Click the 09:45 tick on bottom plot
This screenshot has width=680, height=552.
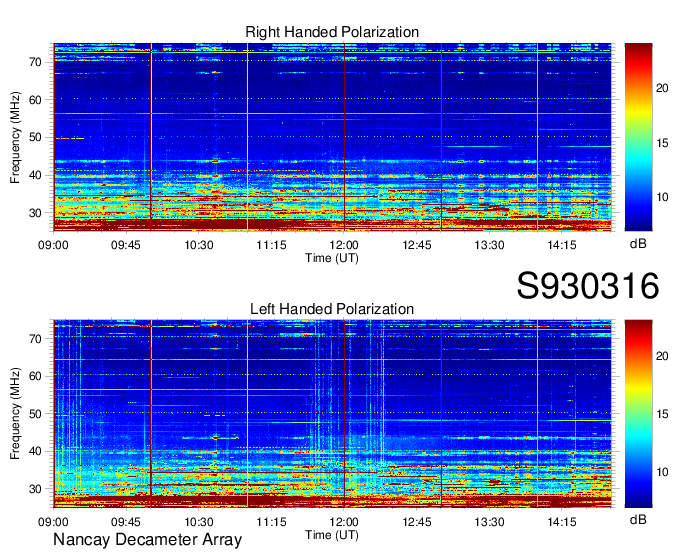[x=126, y=522]
